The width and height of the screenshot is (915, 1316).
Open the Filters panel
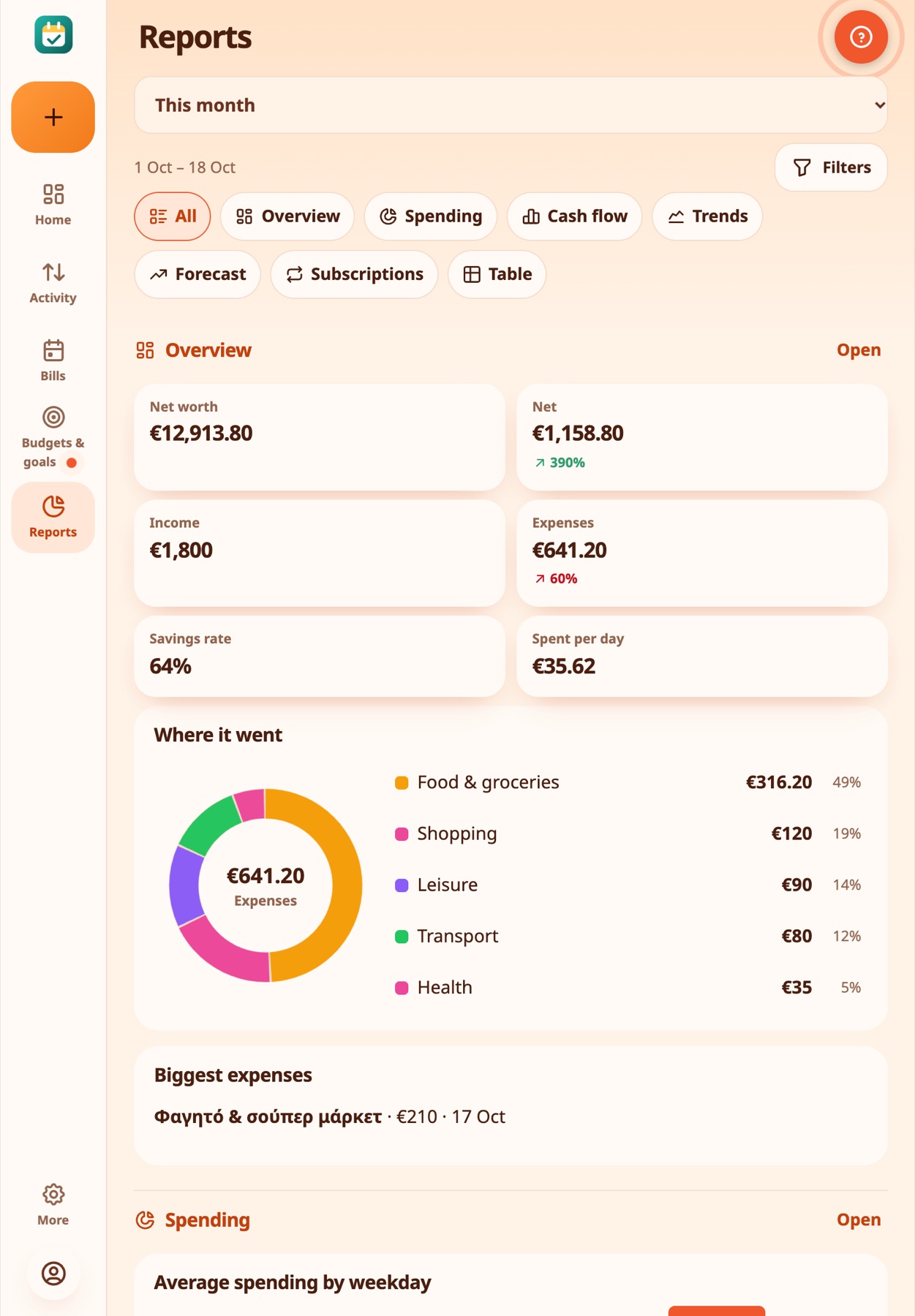tap(831, 167)
